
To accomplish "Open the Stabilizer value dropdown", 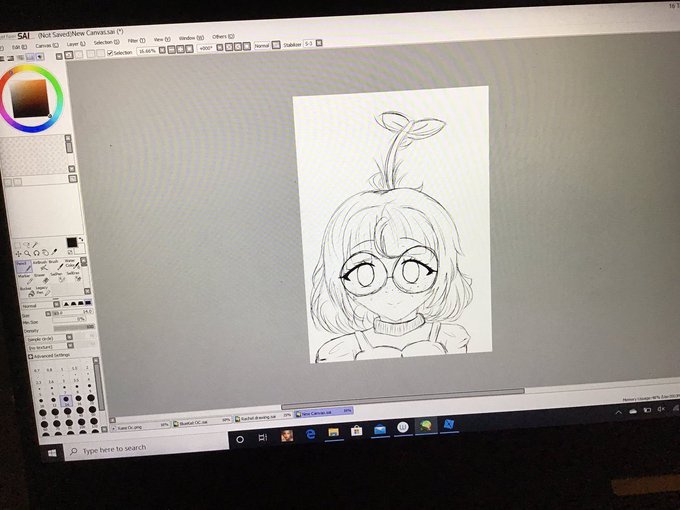I will (319, 43).
